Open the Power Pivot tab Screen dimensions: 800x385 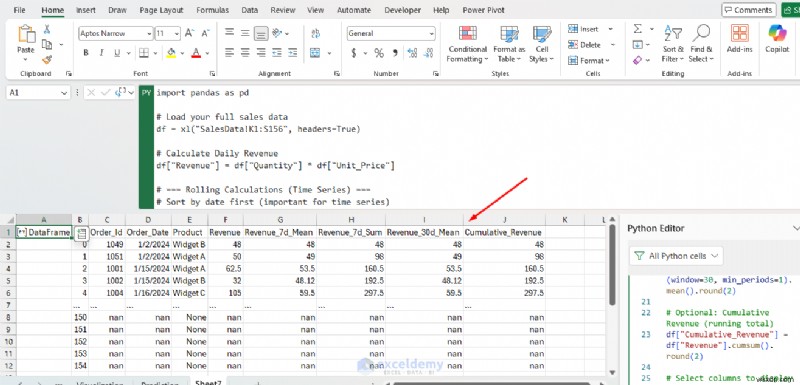(483, 10)
